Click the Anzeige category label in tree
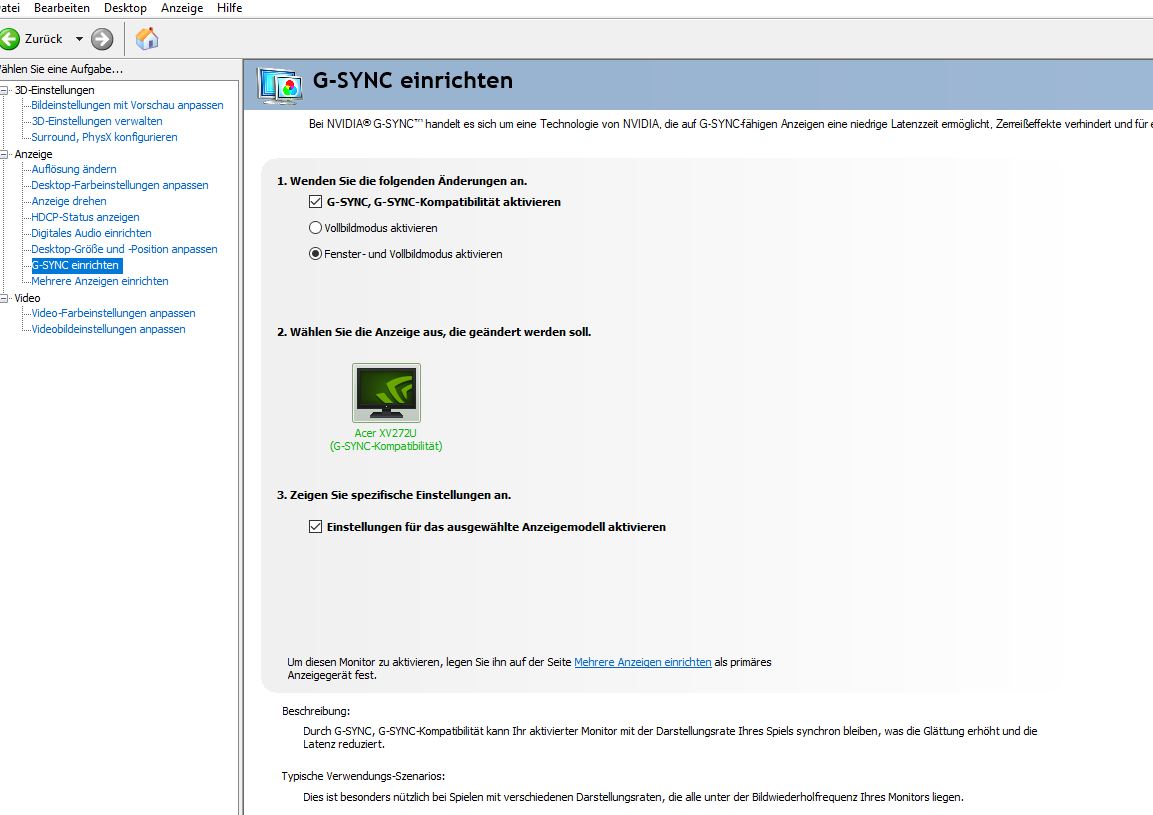1153x815 pixels. point(33,154)
